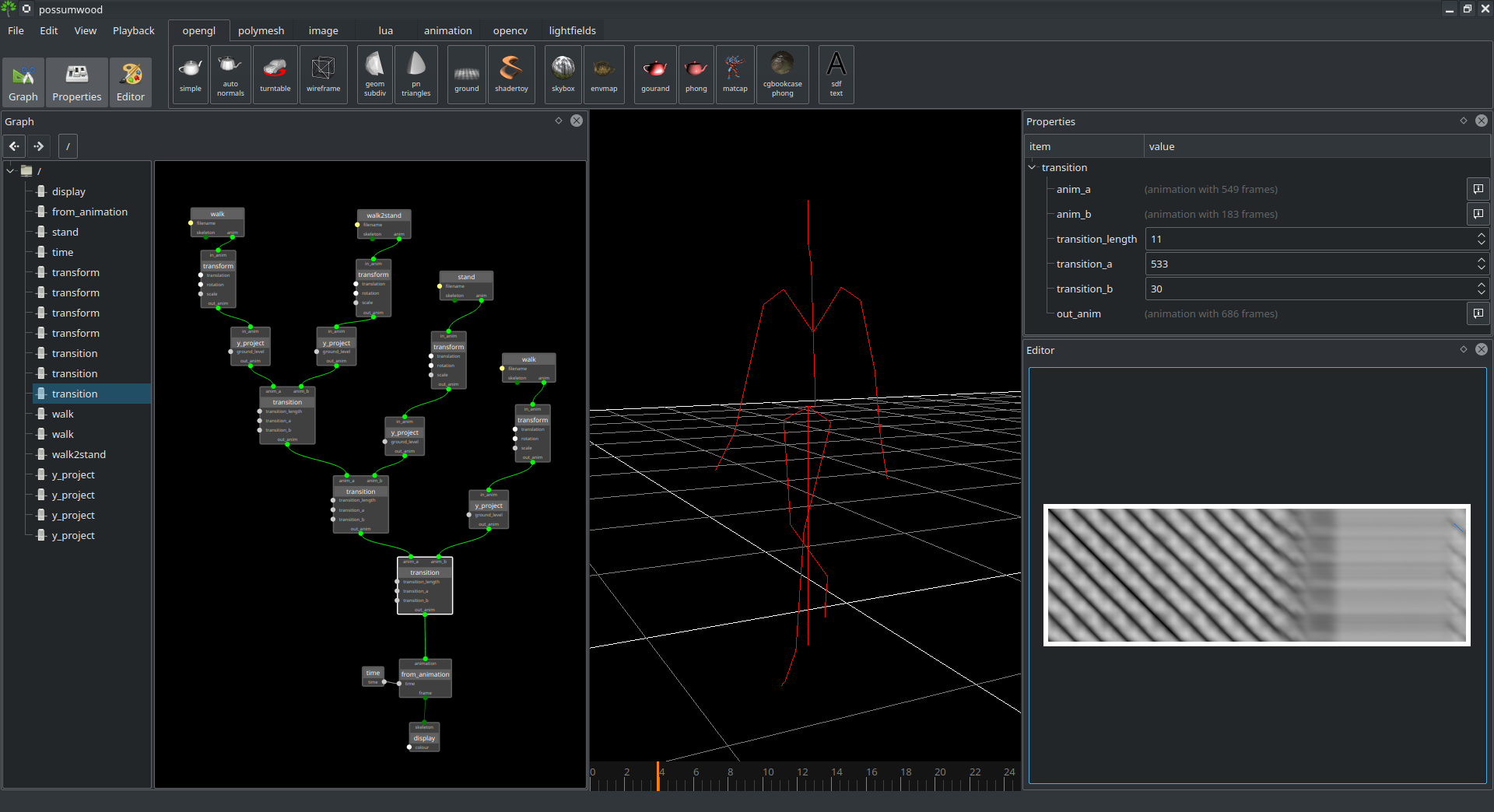This screenshot has height=812, width=1494.
Task: Open the anim_a value details button
Action: [1478, 189]
